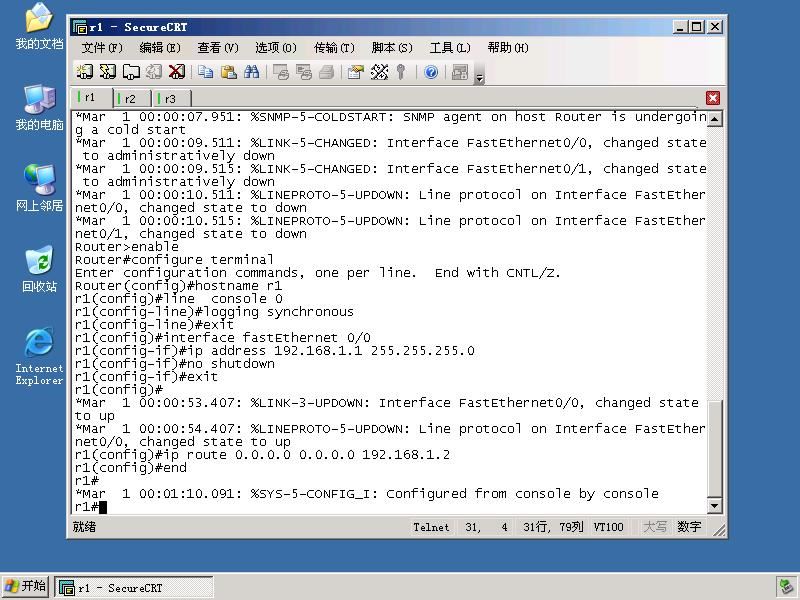Click the Keymap Editor icon
800x600 pixels.
pos(379,72)
